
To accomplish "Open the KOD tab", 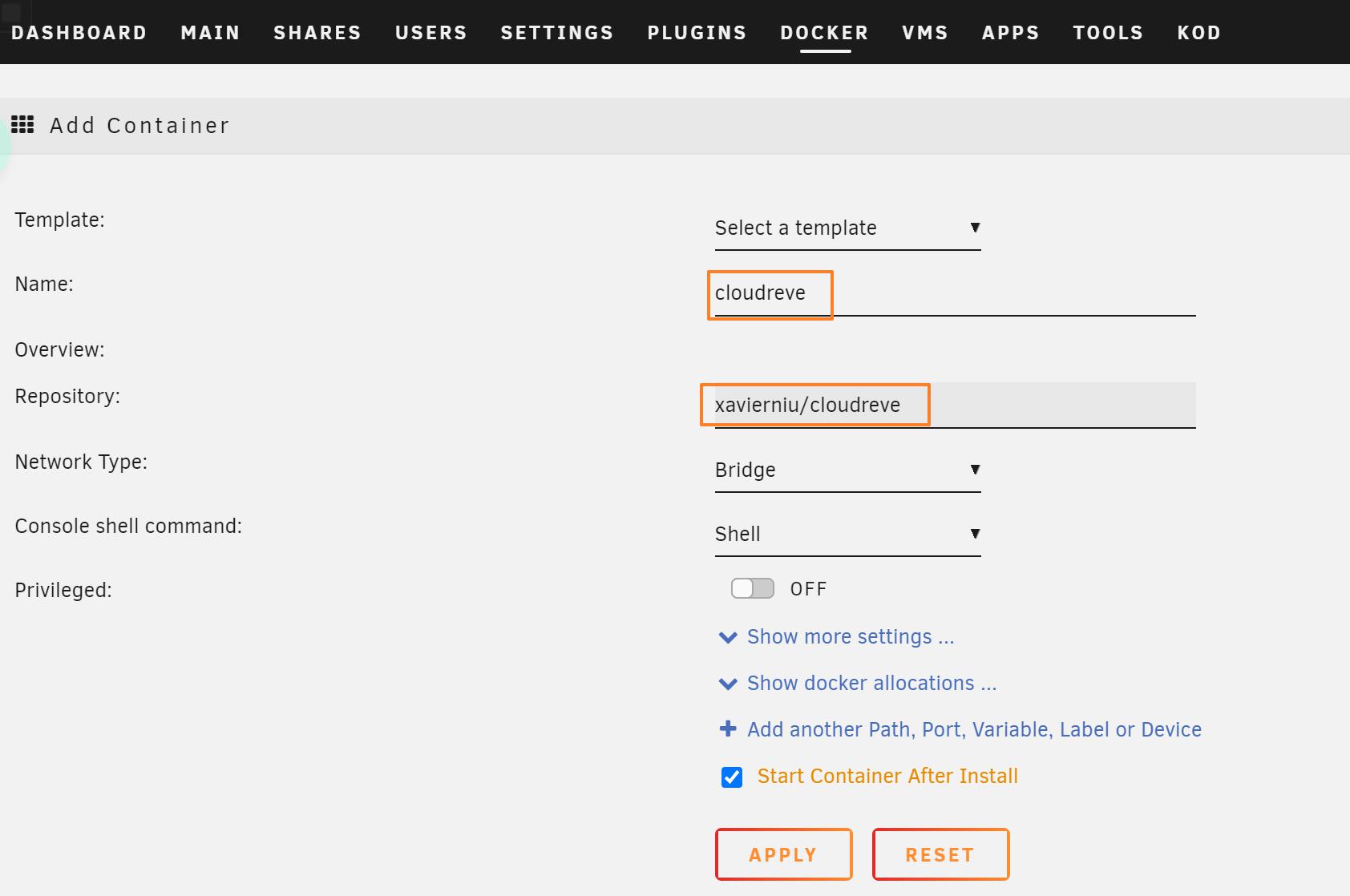I will pyautogui.click(x=1199, y=33).
